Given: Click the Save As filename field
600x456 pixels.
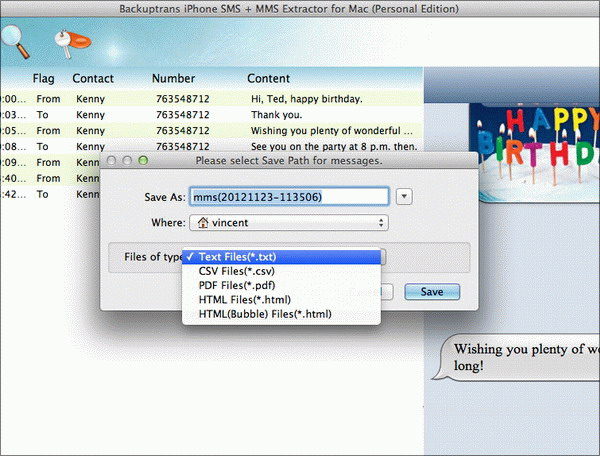Looking at the screenshot, I should (x=289, y=197).
